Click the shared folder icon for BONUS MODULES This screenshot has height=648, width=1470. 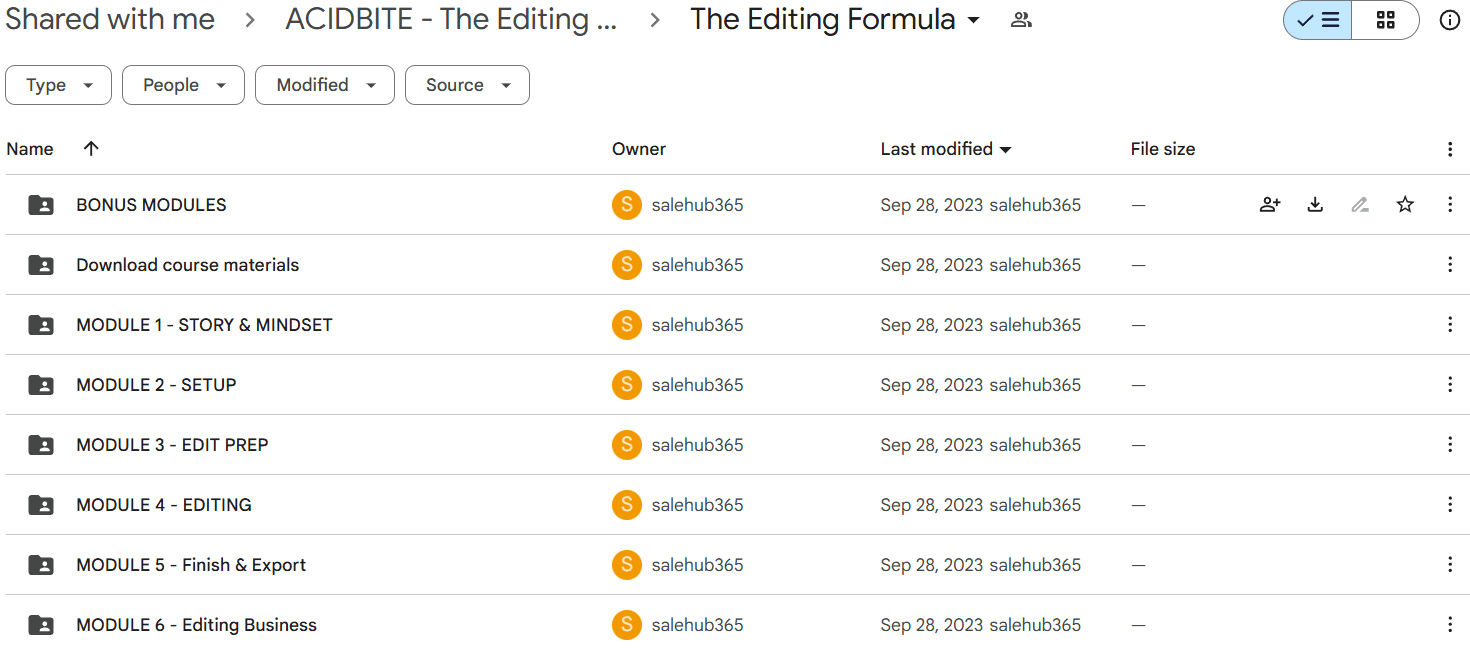(41, 205)
